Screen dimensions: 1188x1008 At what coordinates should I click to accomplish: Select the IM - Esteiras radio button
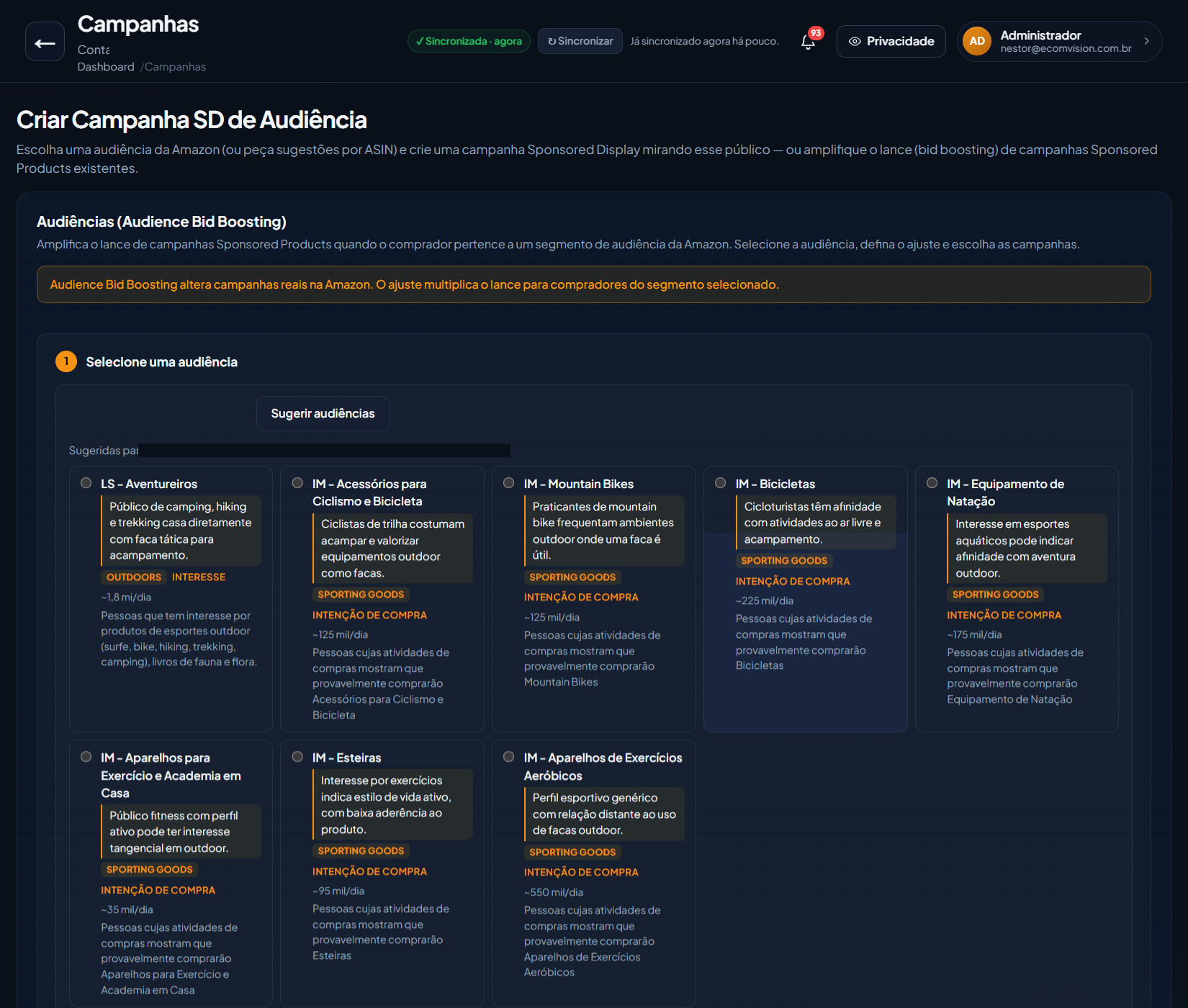[x=297, y=757]
